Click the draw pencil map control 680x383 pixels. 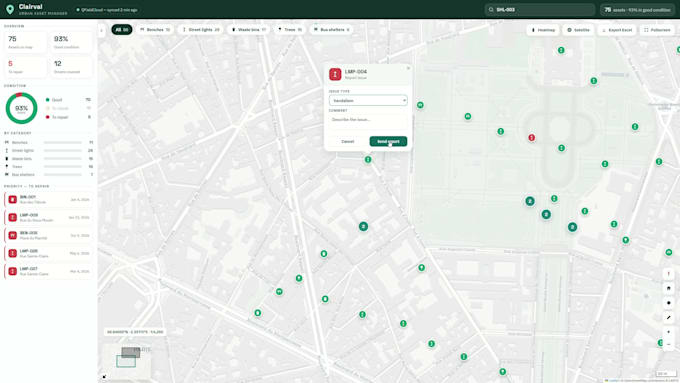click(668, 318)
